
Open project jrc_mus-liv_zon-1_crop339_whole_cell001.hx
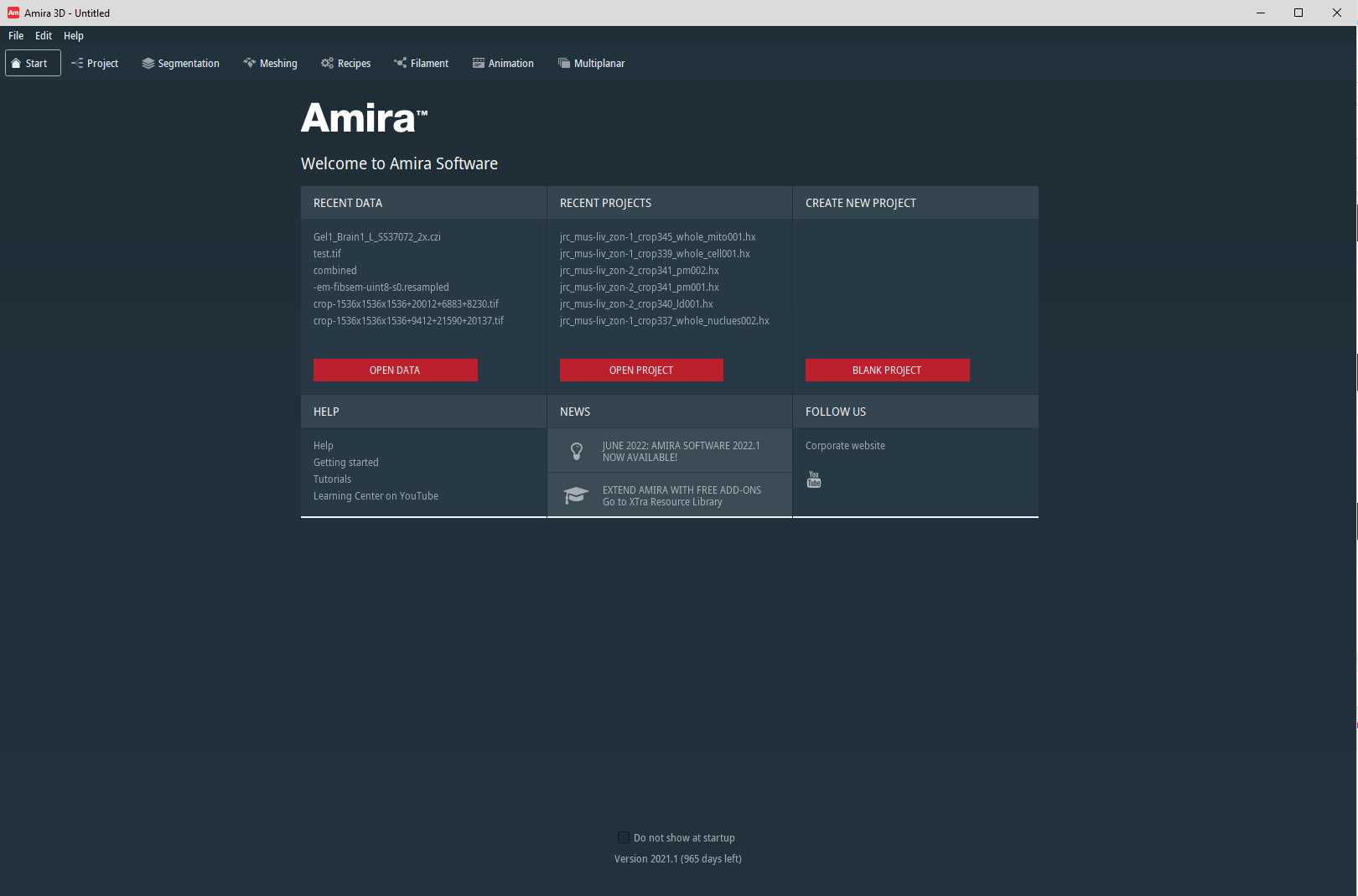pos(655,253)
